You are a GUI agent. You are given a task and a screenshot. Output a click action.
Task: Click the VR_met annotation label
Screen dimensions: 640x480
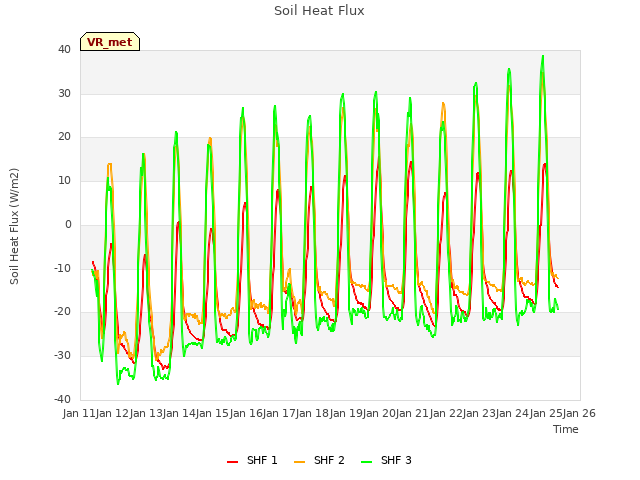tap(110, 42)
